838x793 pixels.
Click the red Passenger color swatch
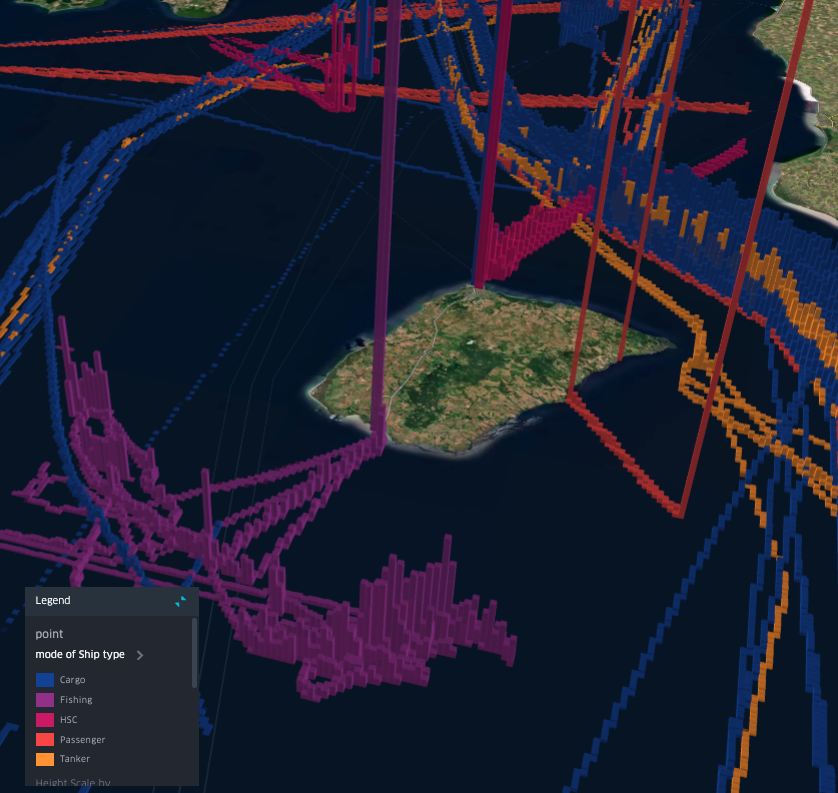tap(44, 740)
